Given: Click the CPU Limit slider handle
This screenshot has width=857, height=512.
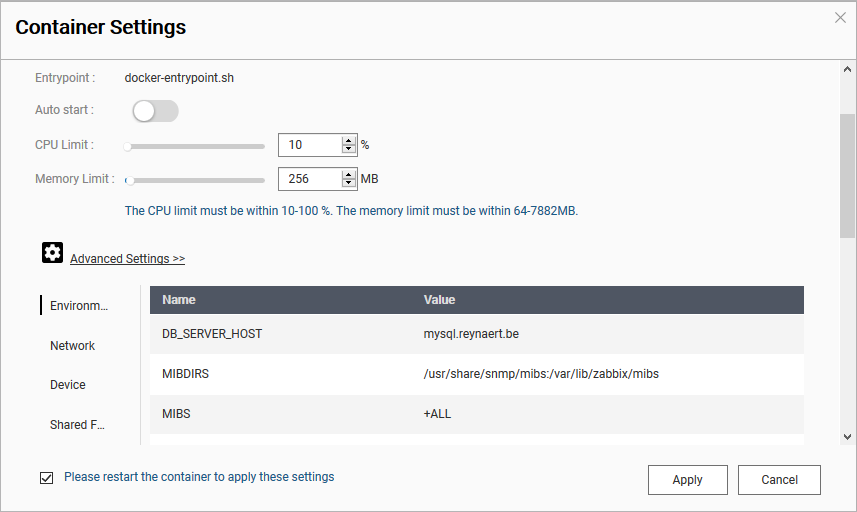Looking at the screenshot, I should pos(127,146).
